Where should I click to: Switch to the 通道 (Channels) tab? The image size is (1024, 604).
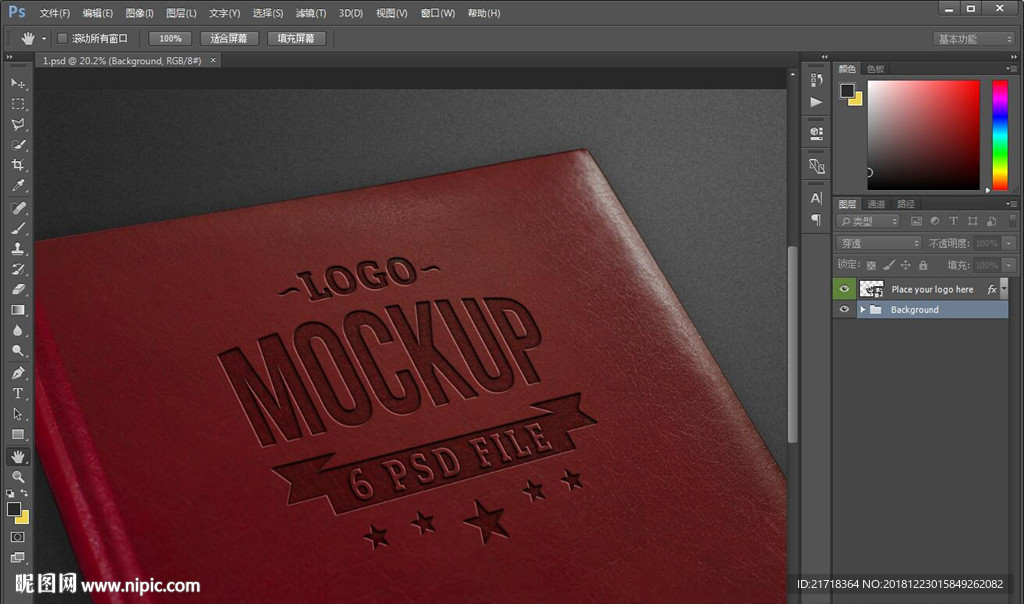[876, 204]
